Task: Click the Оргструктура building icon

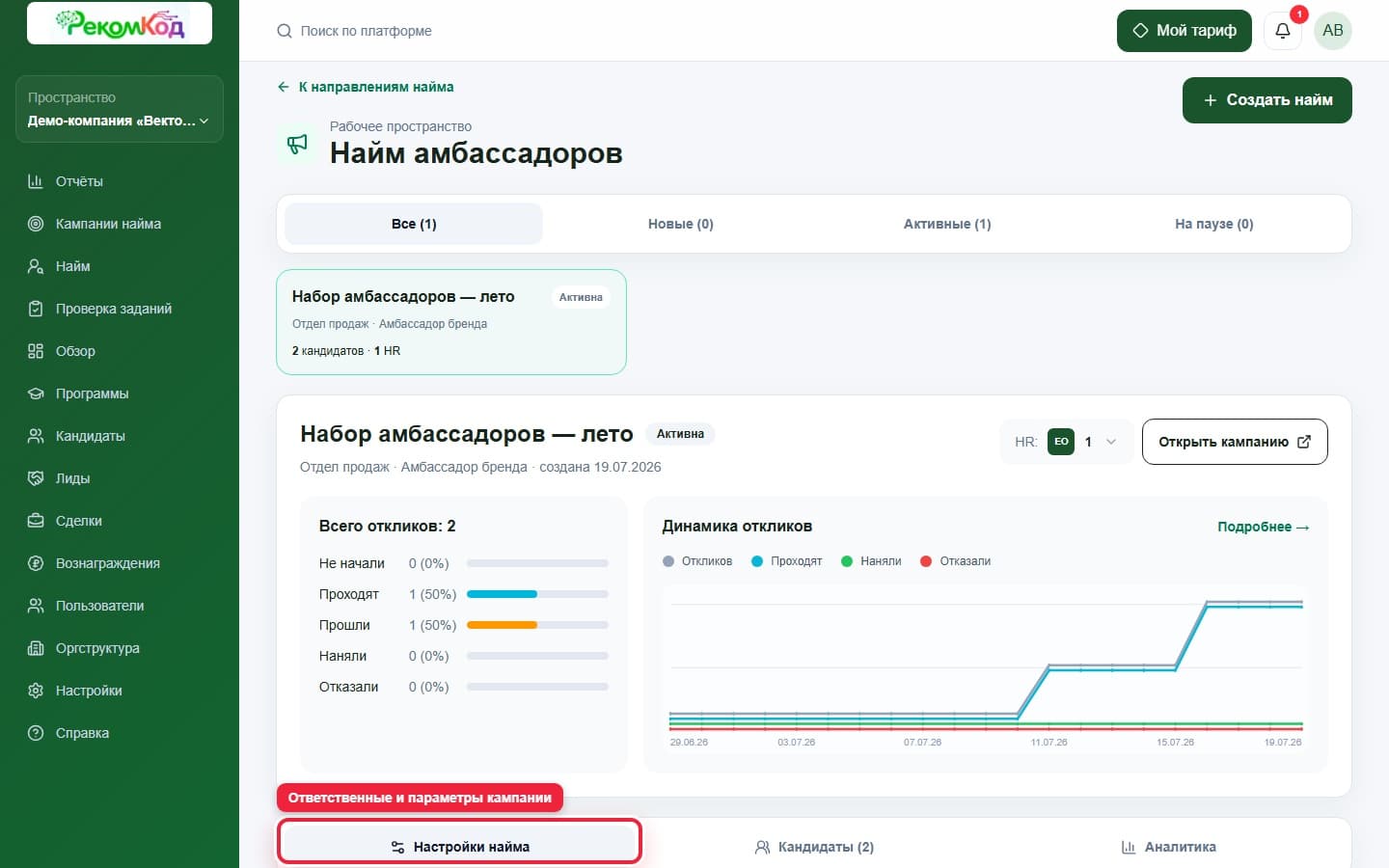Action: [36, 648]
